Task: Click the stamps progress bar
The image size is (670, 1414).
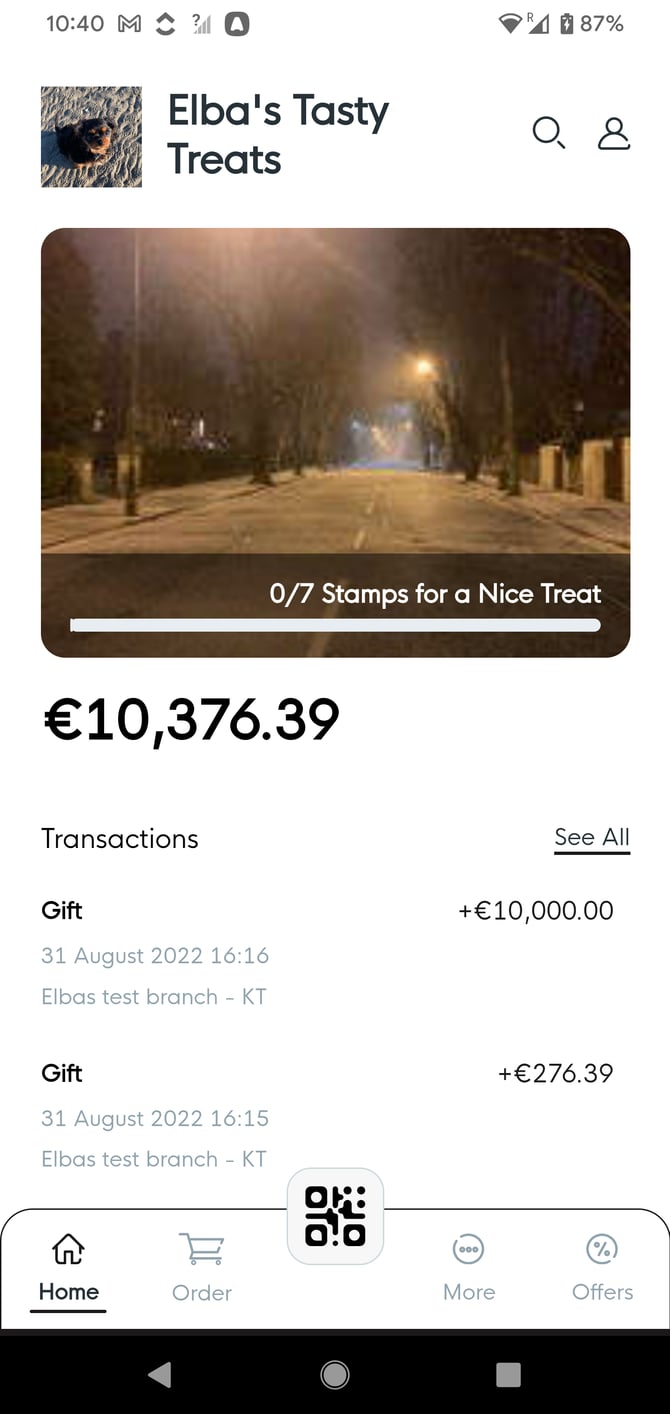Action: point(335,625)
